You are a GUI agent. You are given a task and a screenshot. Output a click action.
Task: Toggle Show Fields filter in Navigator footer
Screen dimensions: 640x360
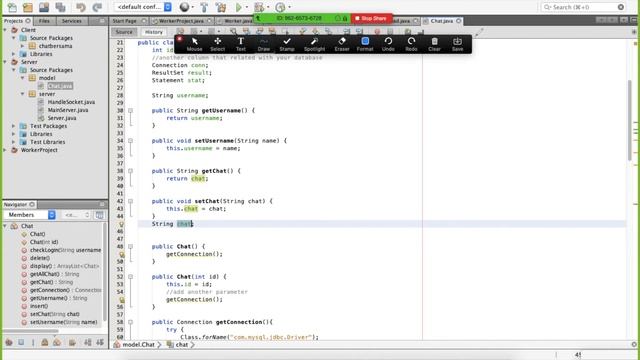pyautogui.click(x=21, y=342)
